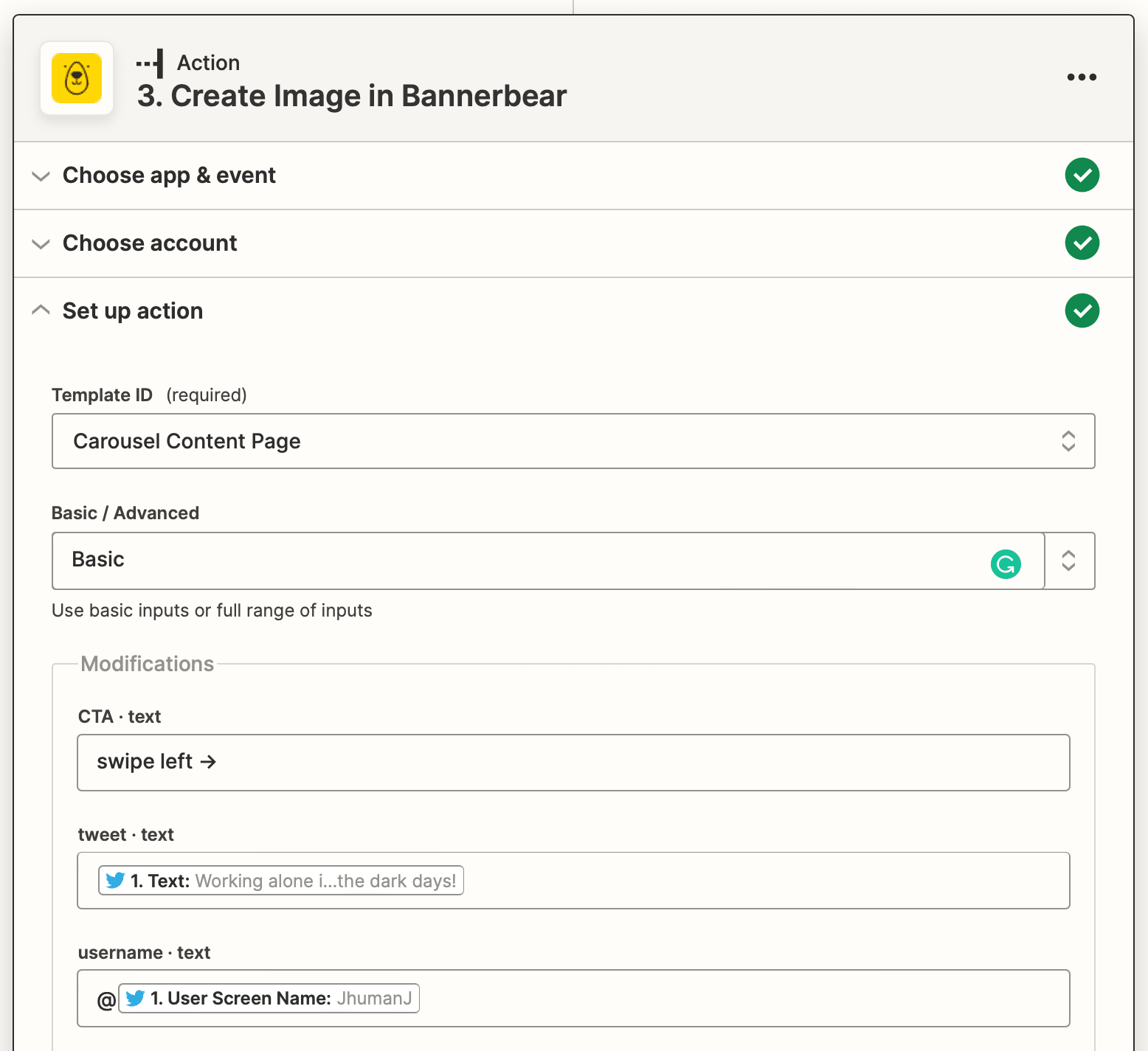Click Twitter bird icon in tweet text pill
Image resolution: width=1148 pixels, height=1051 pixels.
(x=115, y=881)
